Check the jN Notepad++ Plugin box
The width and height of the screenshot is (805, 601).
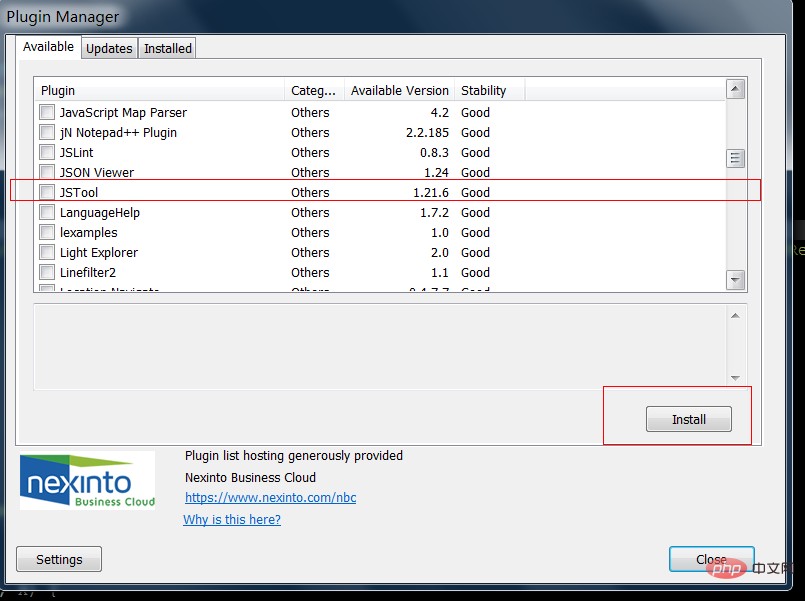47,132
